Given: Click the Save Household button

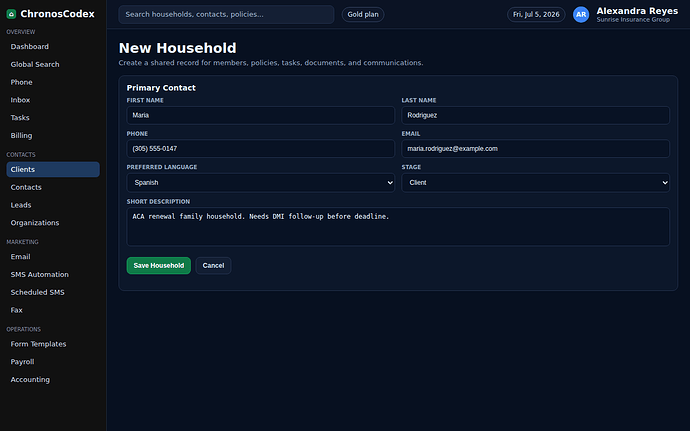Looking at the screenshot, I should [158, 265].
